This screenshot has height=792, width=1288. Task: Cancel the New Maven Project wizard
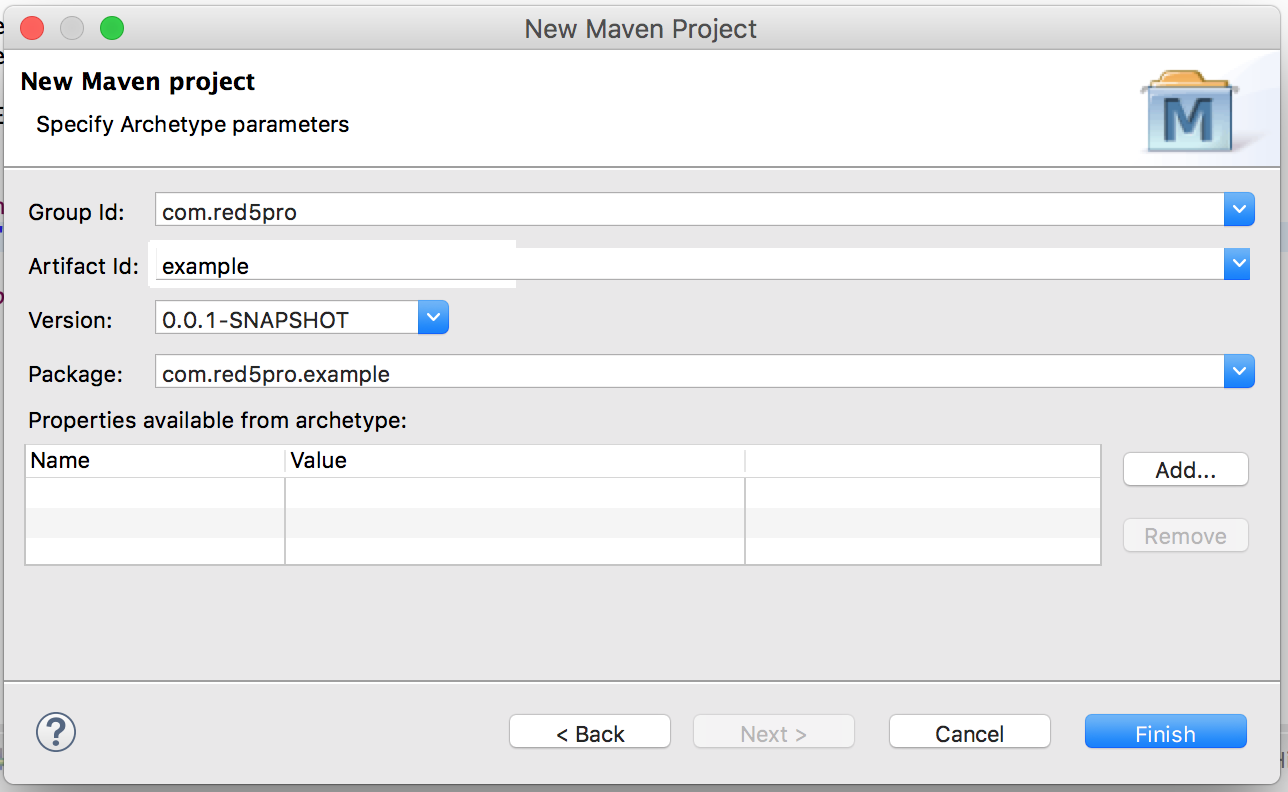click(970, 733)
